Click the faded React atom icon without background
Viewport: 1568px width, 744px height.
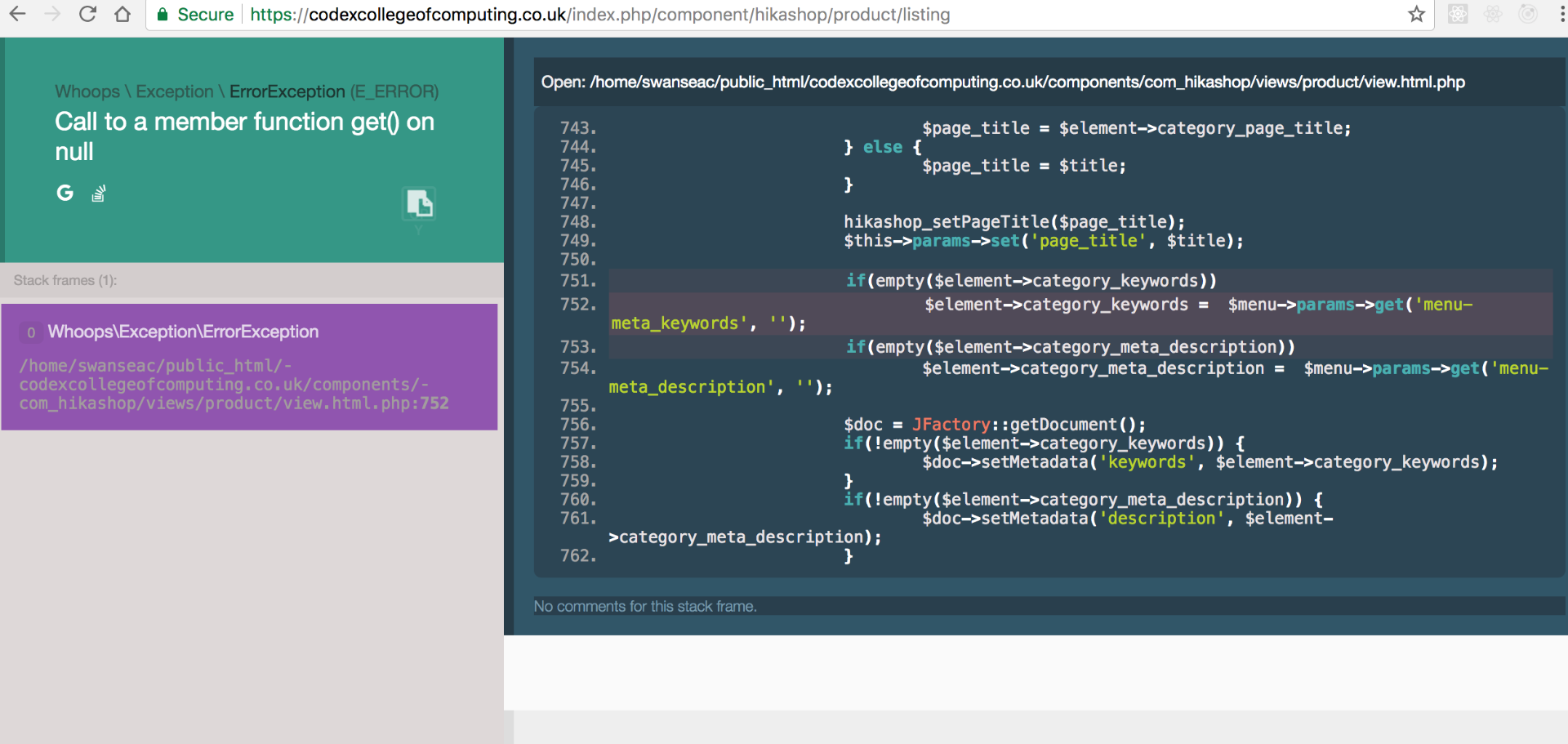pyautogui.click(x=1493, y=14)
